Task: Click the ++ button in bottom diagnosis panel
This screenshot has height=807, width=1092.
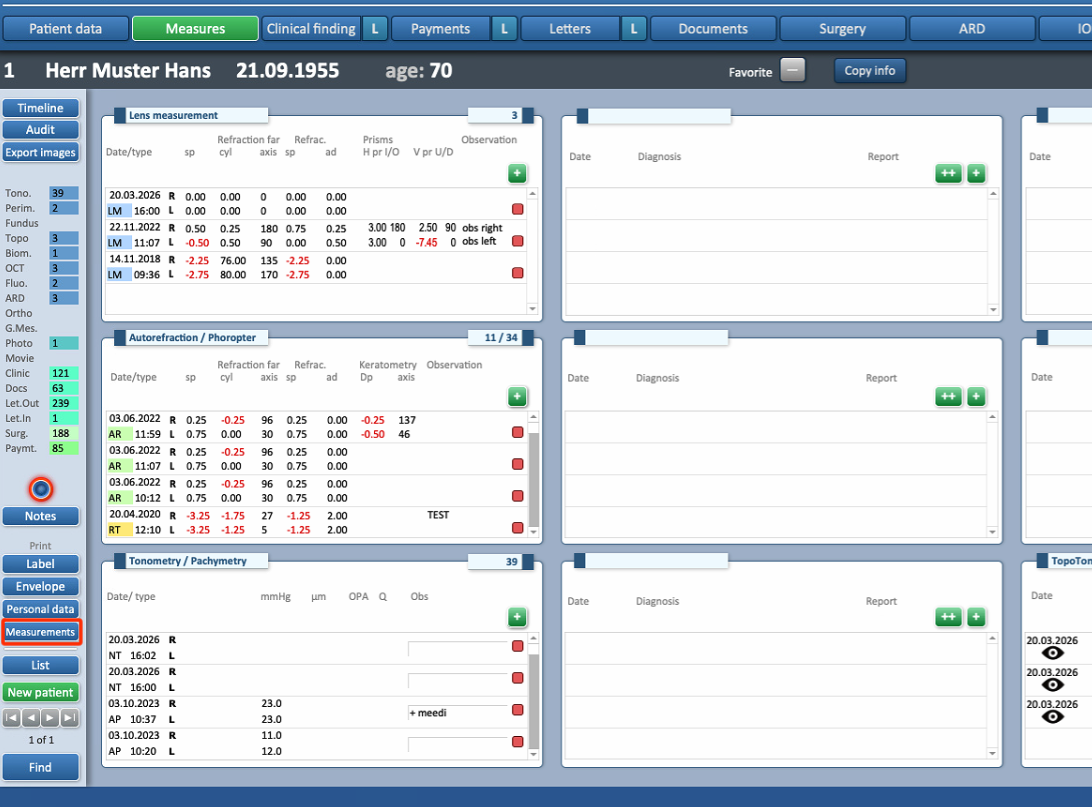Action: coord(949,617)
